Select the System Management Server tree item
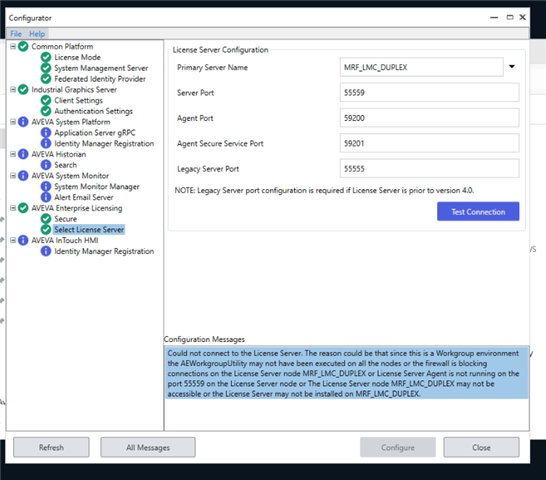Viewport: 546px width, 480px height. (101, 68)
